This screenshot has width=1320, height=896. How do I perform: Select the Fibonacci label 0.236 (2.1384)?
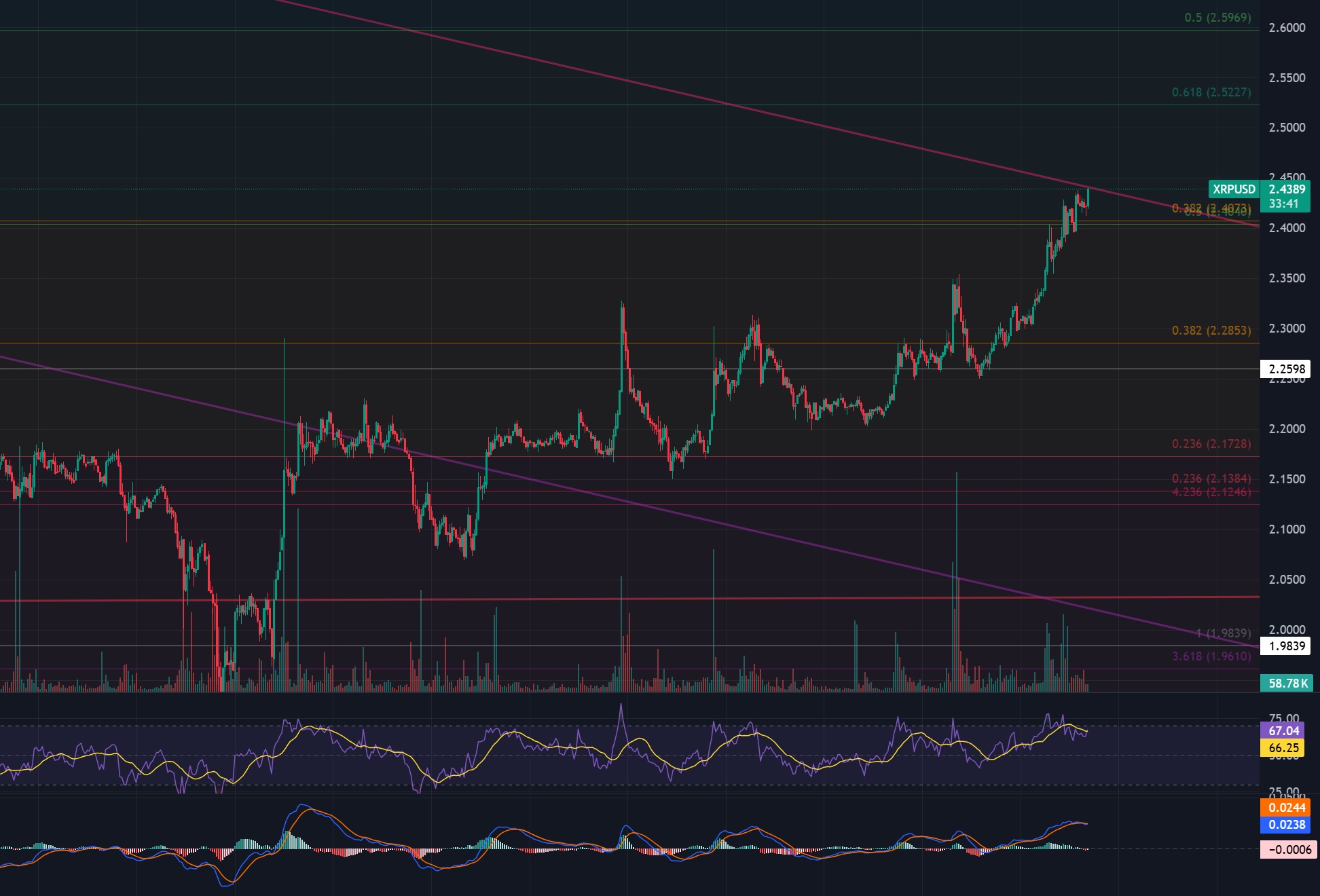(x=1211, y=479)
